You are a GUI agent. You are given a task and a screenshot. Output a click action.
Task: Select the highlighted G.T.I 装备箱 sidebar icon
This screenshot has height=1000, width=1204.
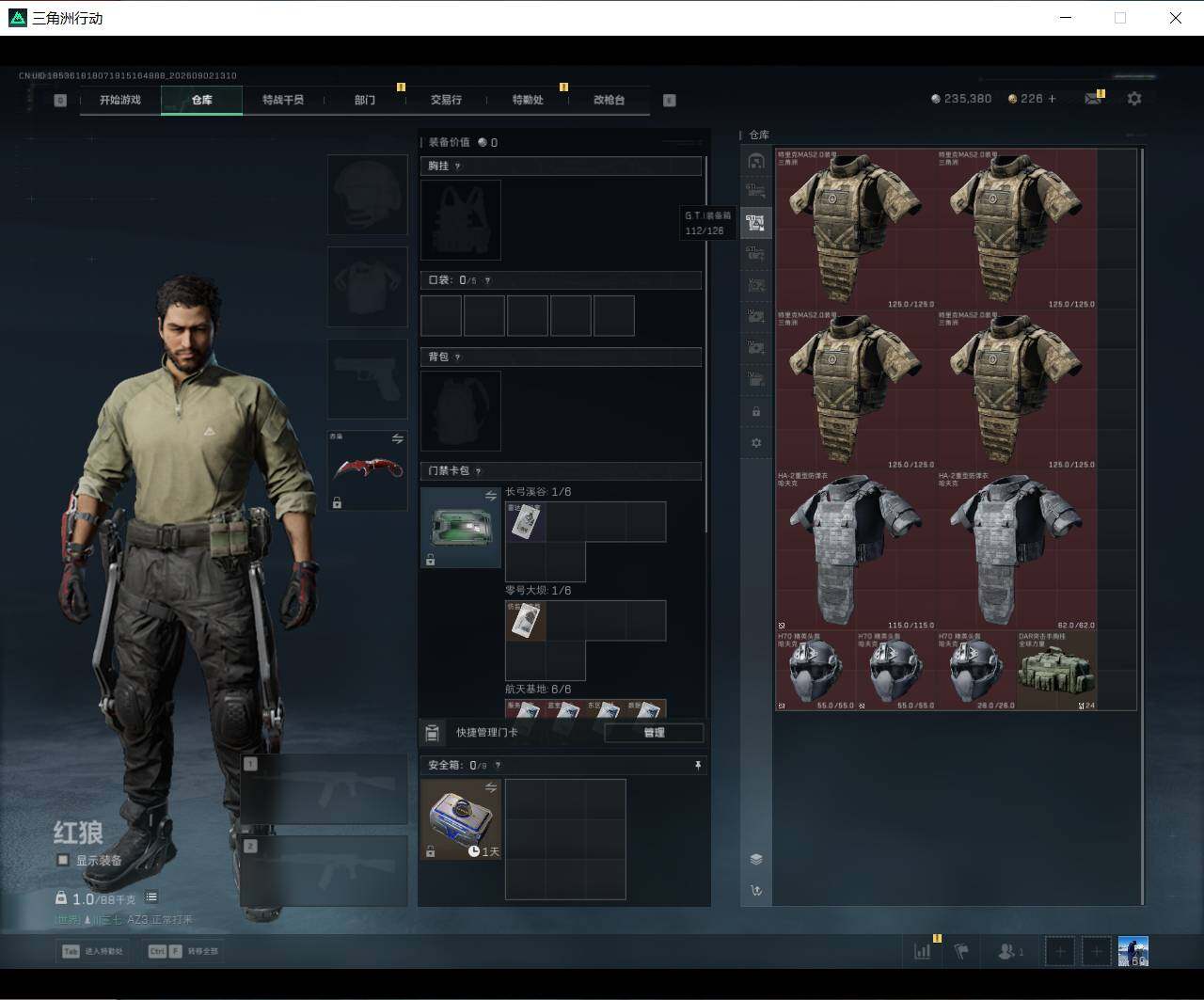pos(756,223)
